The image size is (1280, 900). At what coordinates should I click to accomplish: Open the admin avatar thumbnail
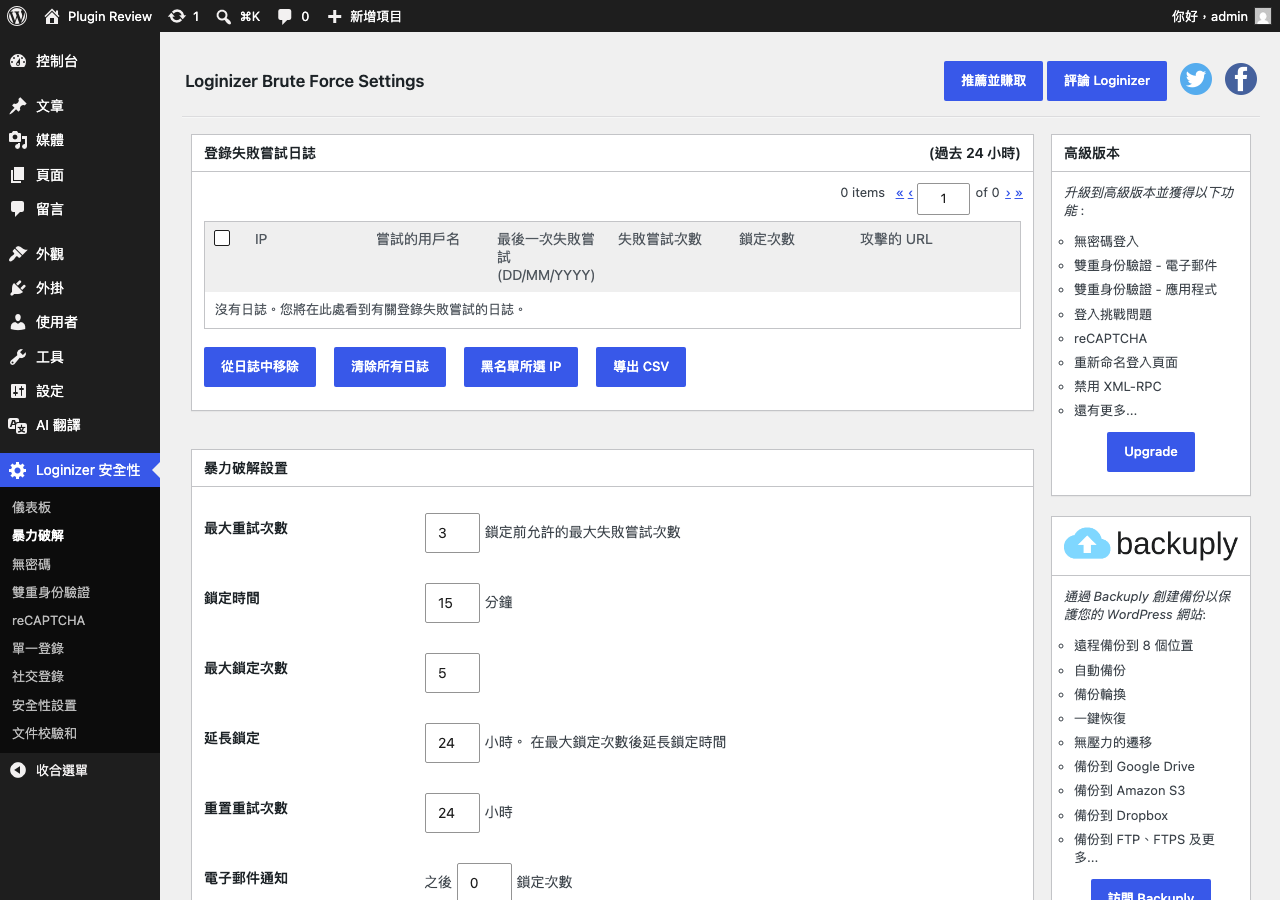(1263, 16)
